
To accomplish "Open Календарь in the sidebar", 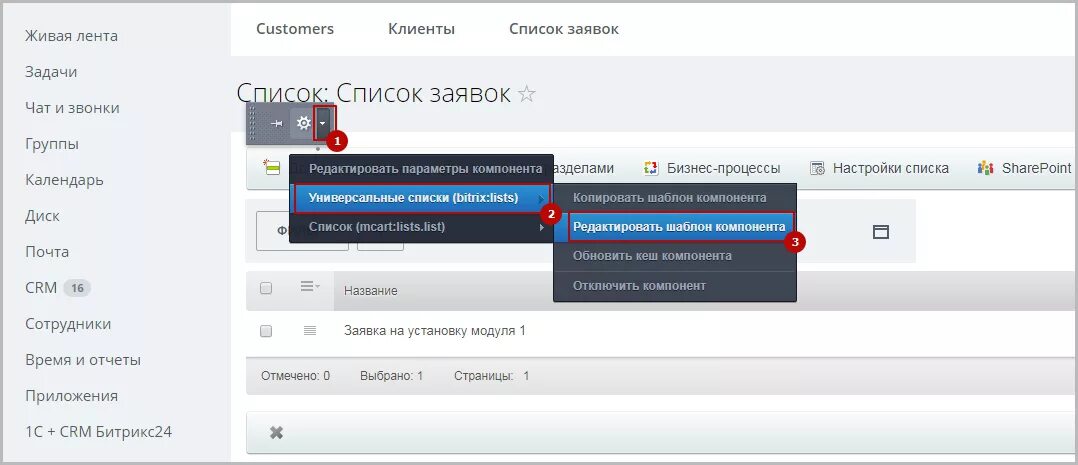I will [x=65, y=180].
